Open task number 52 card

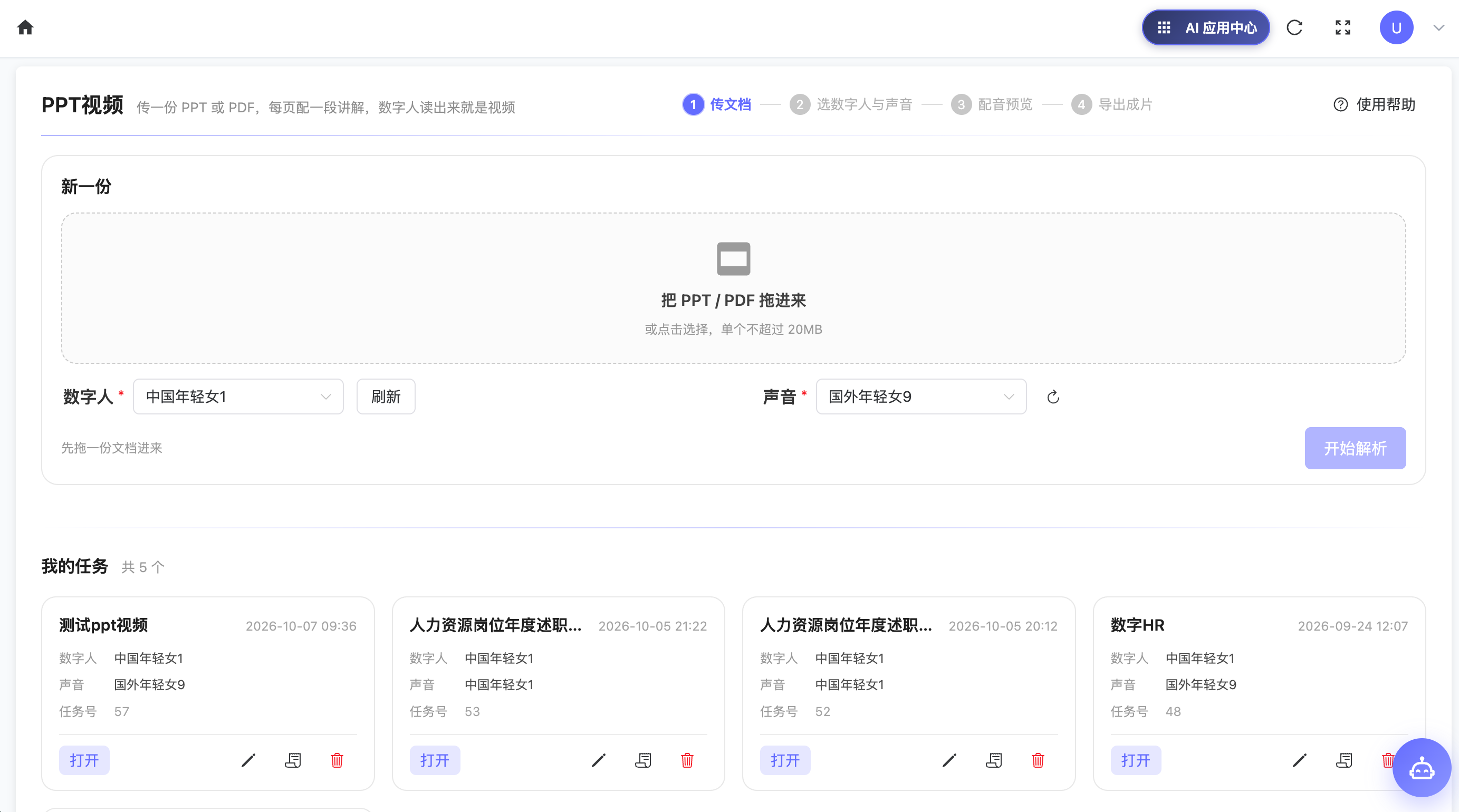tap(785, 760)
